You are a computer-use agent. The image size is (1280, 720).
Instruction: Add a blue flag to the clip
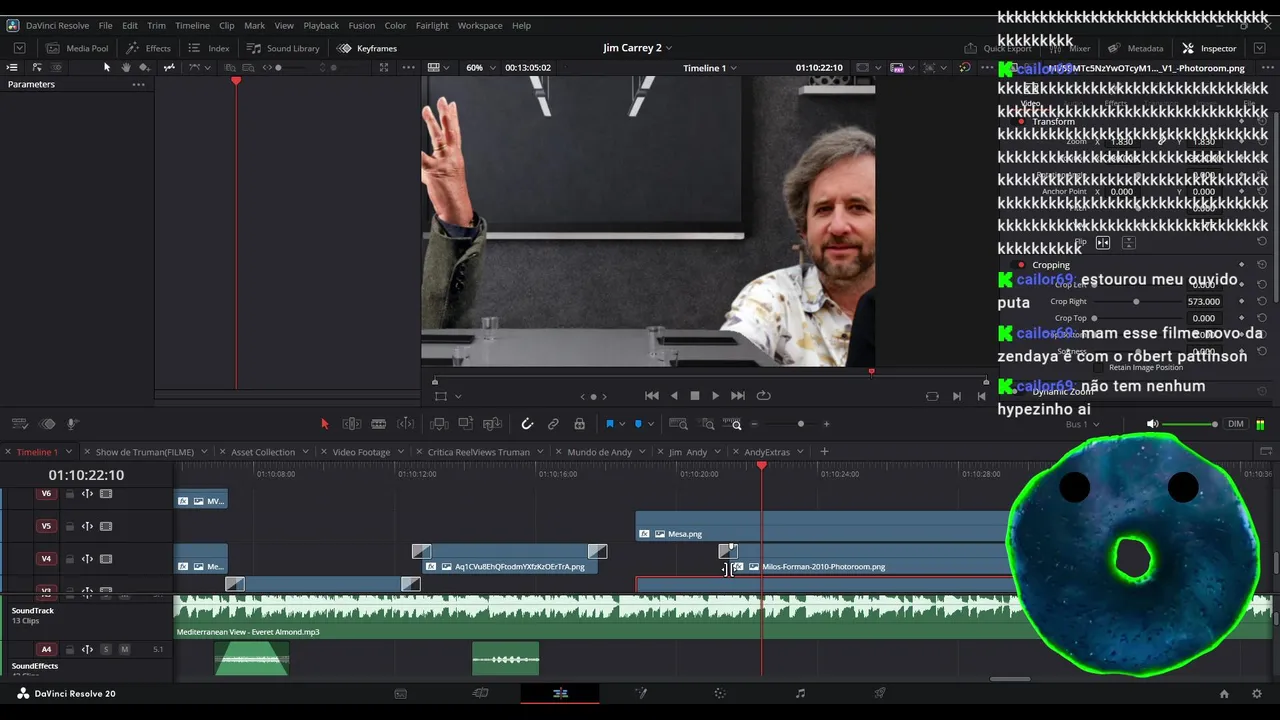pos(609,424)
